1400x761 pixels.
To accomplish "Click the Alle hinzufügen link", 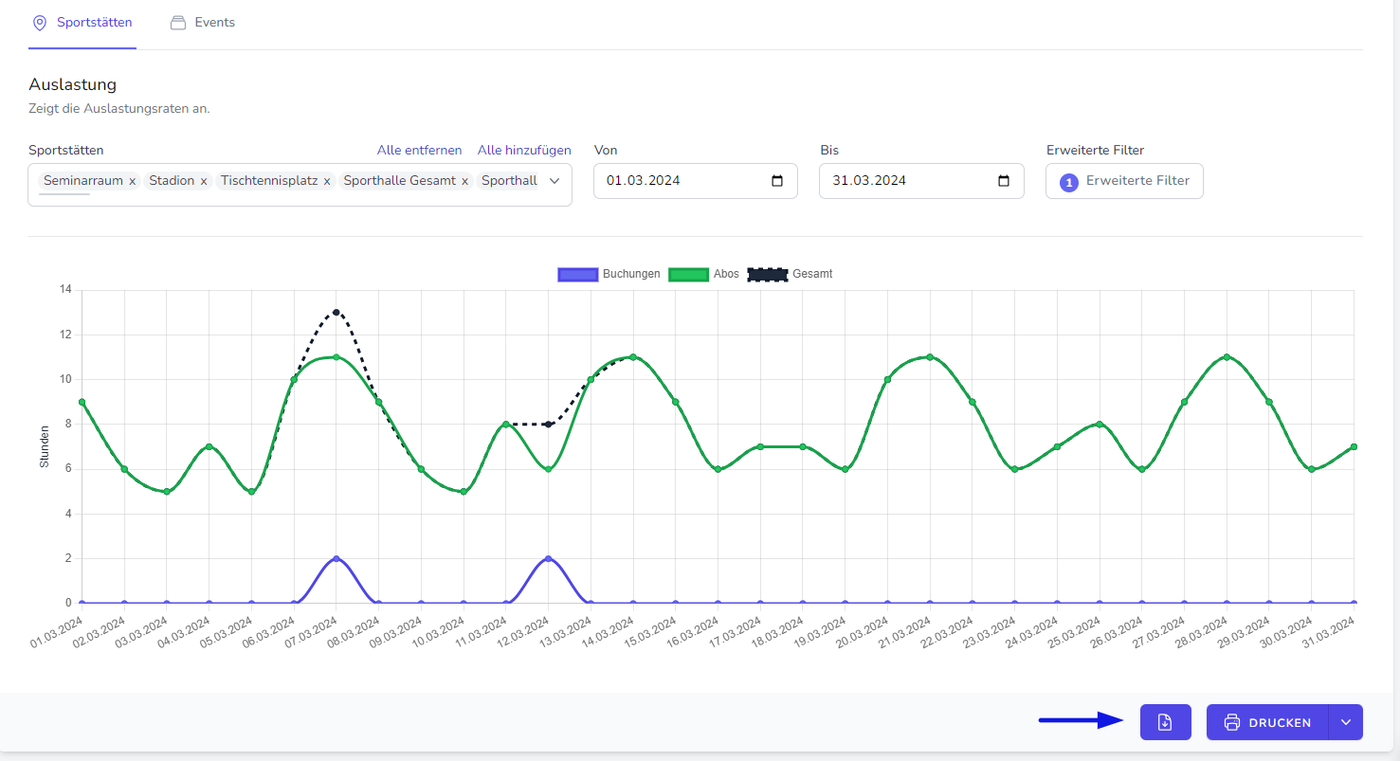I will pyautogui.click(x=524, y=150).
